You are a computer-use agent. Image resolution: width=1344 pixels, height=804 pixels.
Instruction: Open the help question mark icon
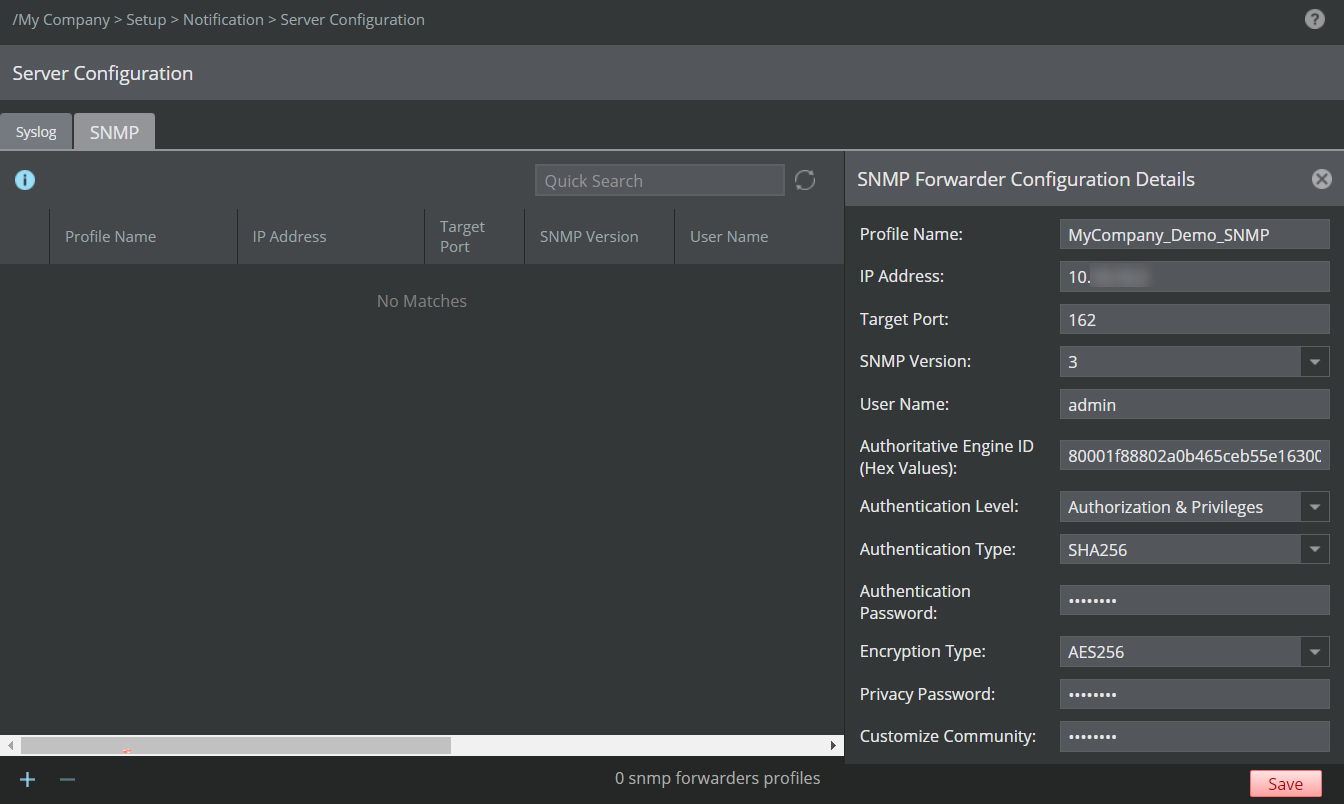coord(1315,19)
